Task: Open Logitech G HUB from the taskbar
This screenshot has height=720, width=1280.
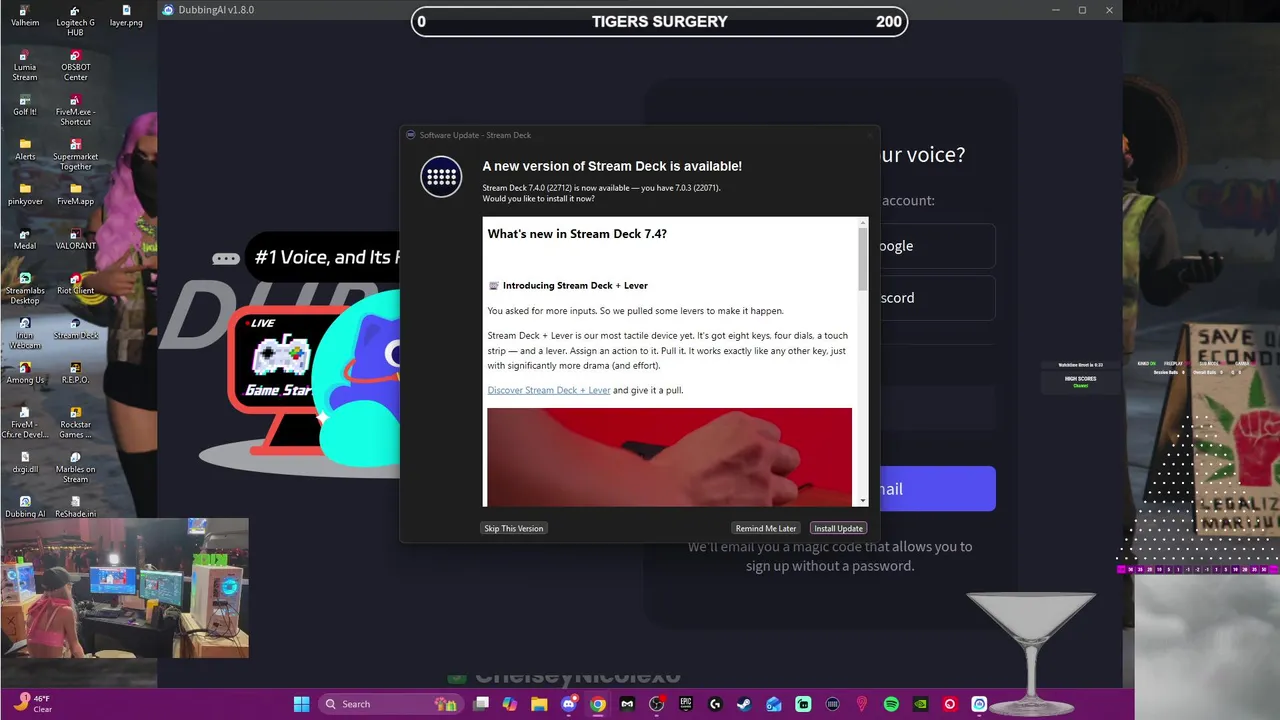Action: (x=715, y=704)
